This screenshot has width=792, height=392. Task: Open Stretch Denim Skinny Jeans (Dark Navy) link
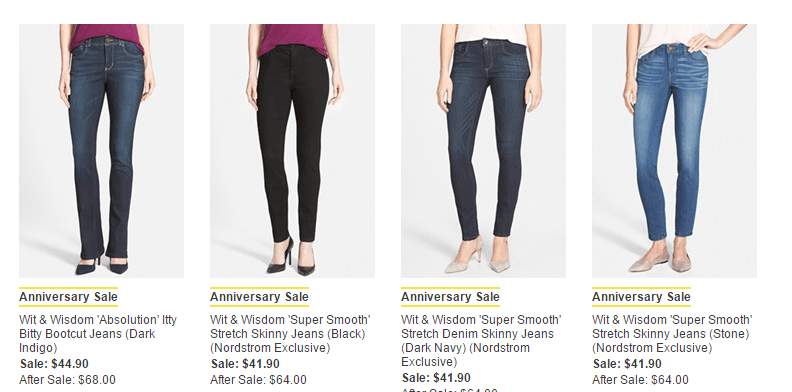pyautogui.click(x=481, y=341)
